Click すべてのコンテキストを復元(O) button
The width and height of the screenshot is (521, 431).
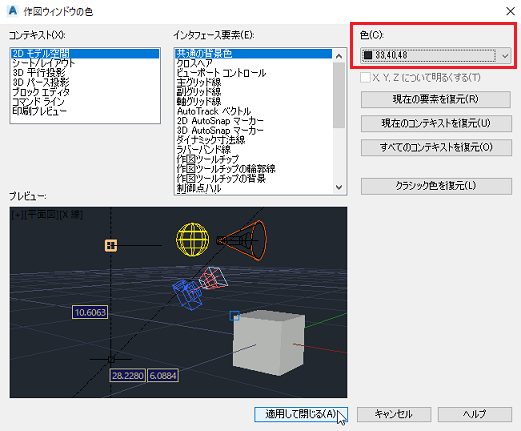point(436,147)
